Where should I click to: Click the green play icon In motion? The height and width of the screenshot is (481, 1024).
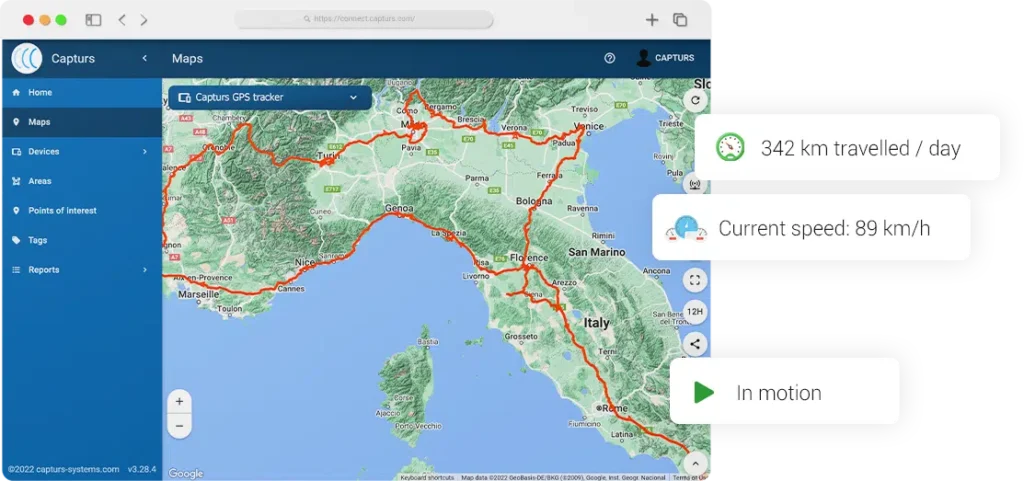[703, 393]
